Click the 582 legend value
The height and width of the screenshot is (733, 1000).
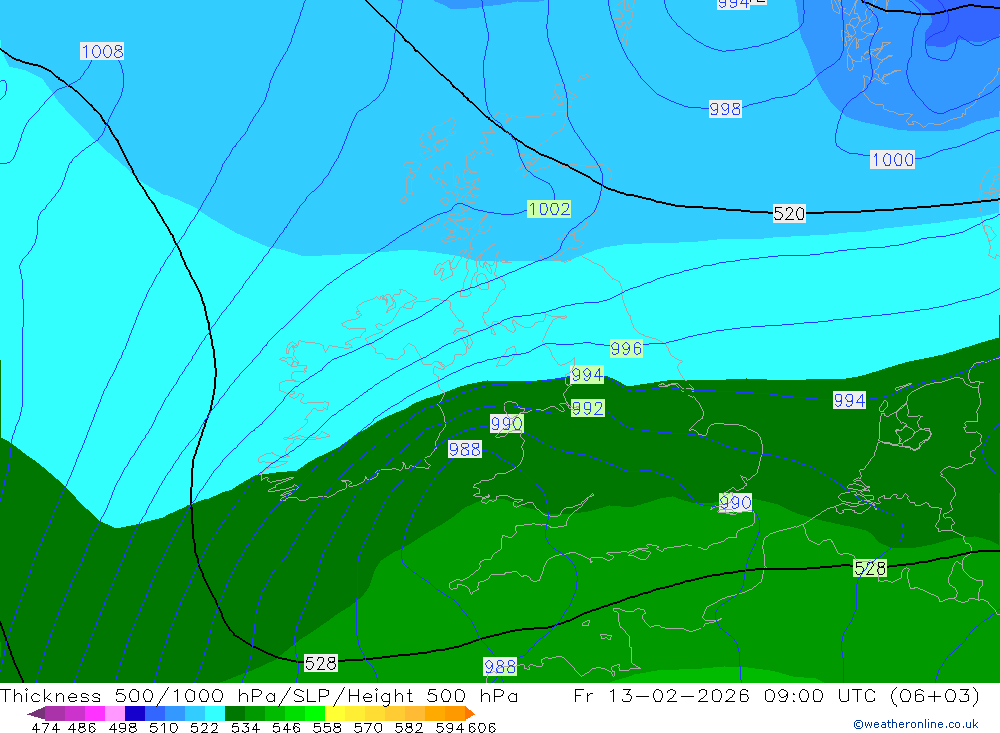tap(409, 728)
